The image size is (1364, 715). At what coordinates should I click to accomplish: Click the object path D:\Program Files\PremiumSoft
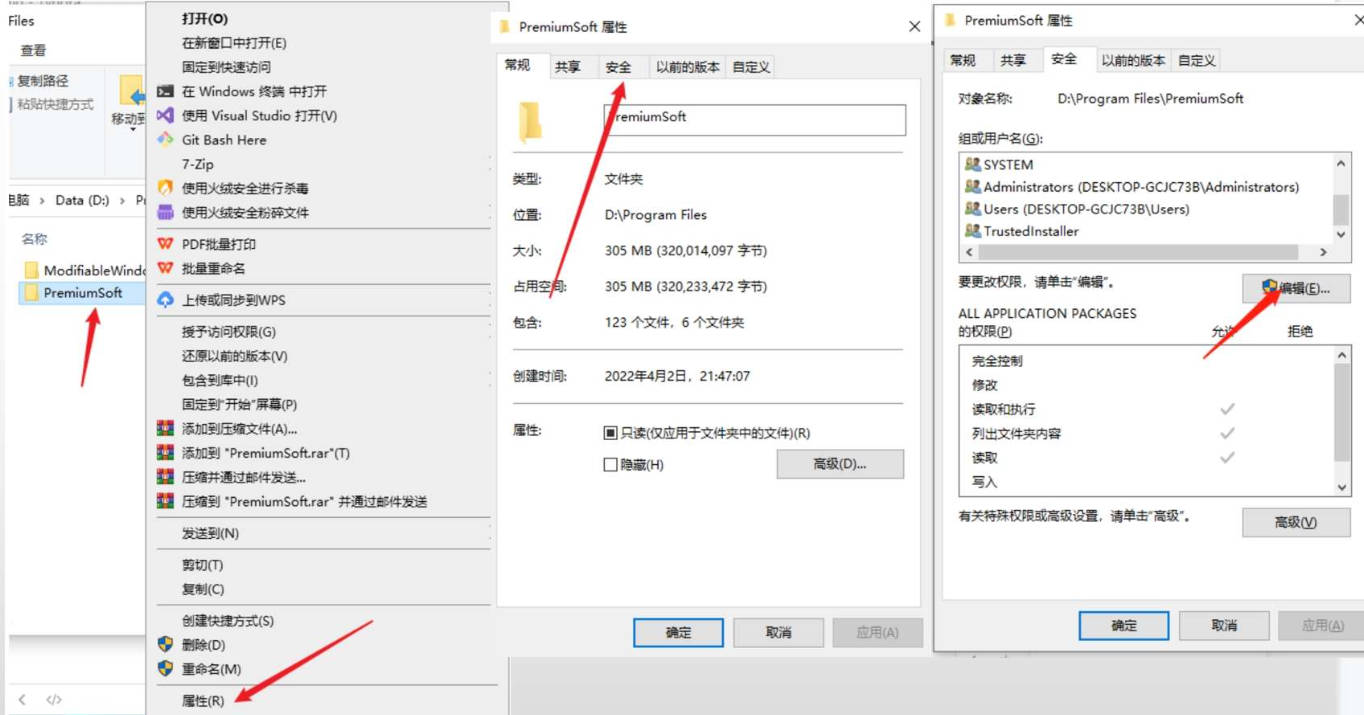pyautogui.click(x=1151, y=98)
